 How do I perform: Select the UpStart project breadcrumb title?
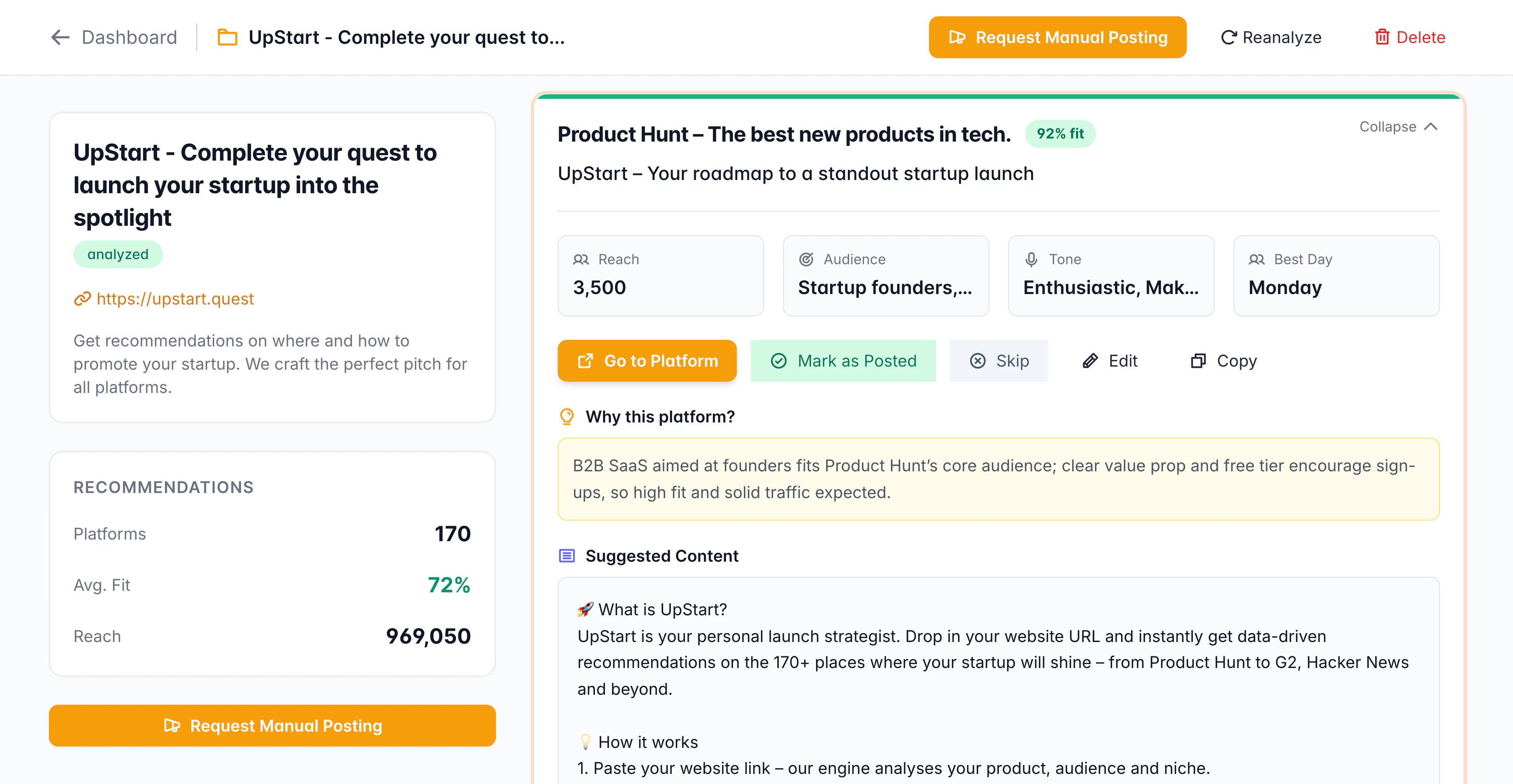[406, 38]
